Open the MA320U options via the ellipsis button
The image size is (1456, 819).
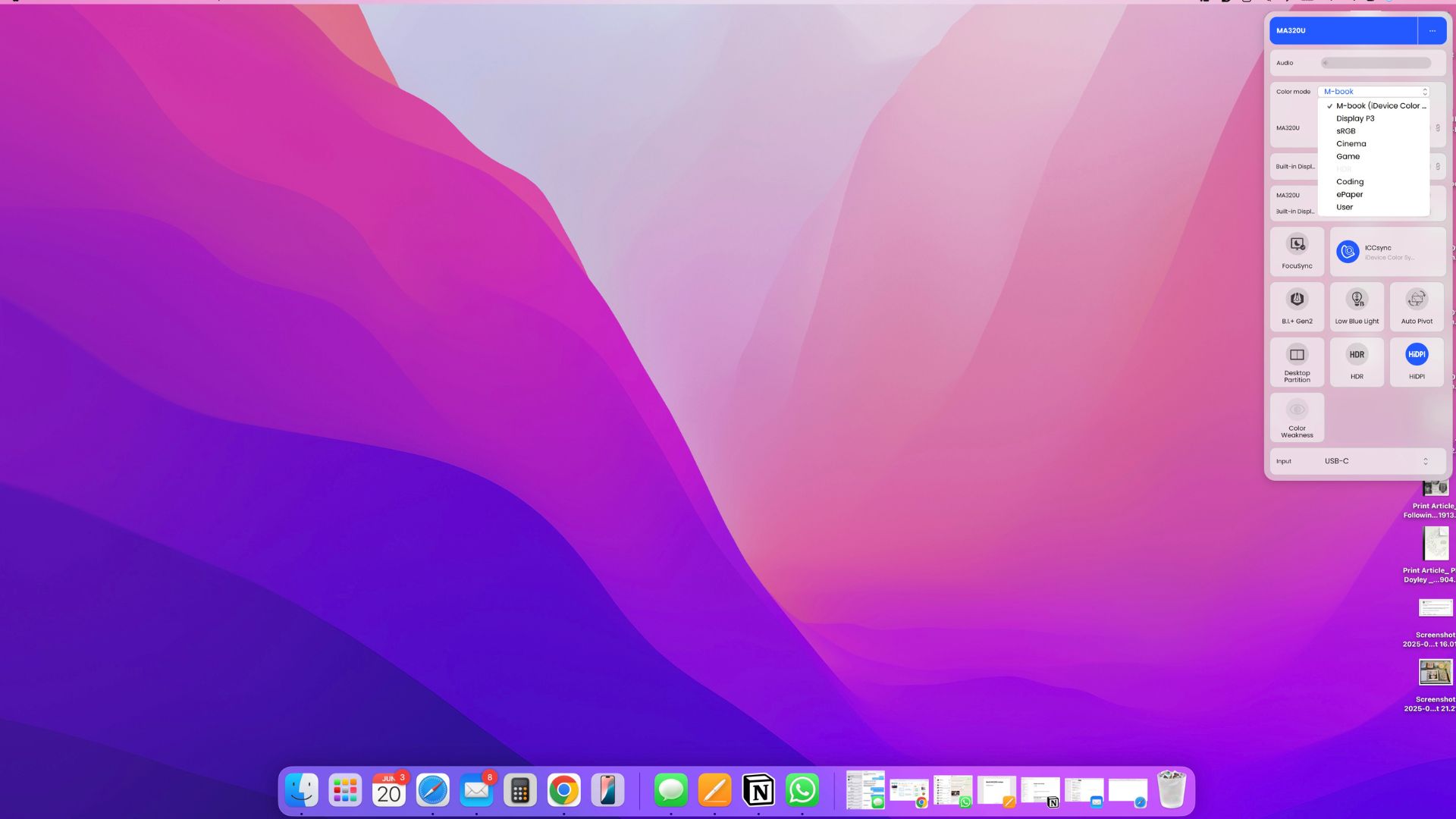(1432, 30)
